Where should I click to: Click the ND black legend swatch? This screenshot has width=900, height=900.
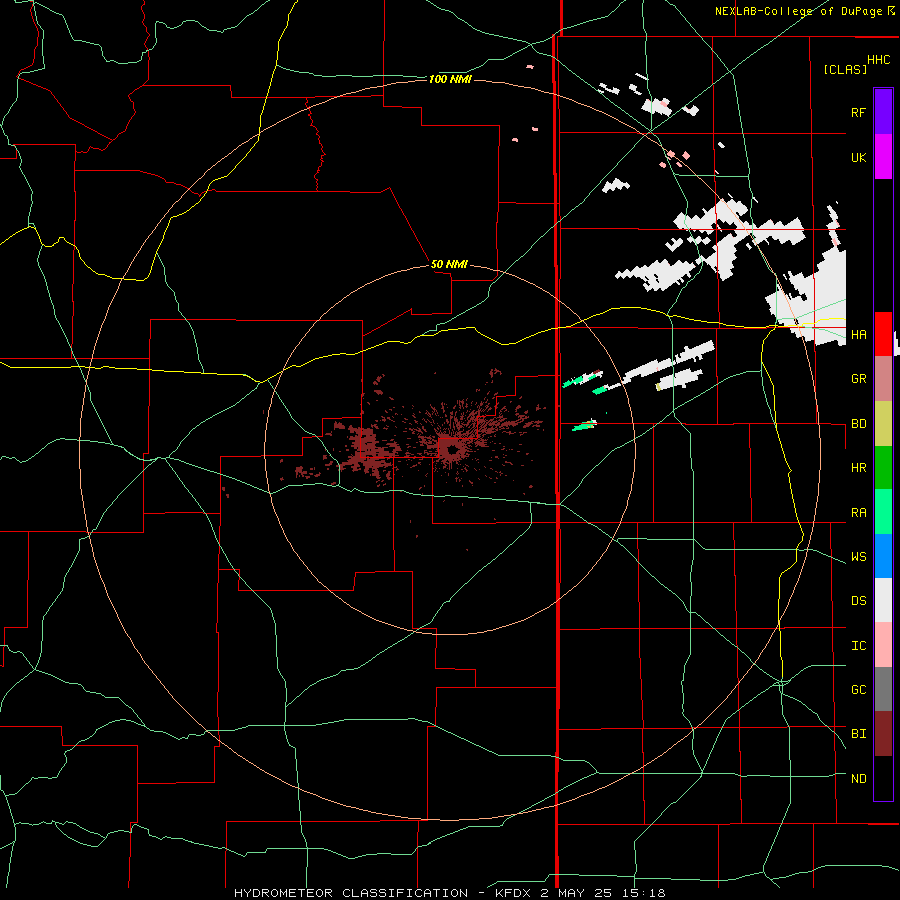coord(883,778)
